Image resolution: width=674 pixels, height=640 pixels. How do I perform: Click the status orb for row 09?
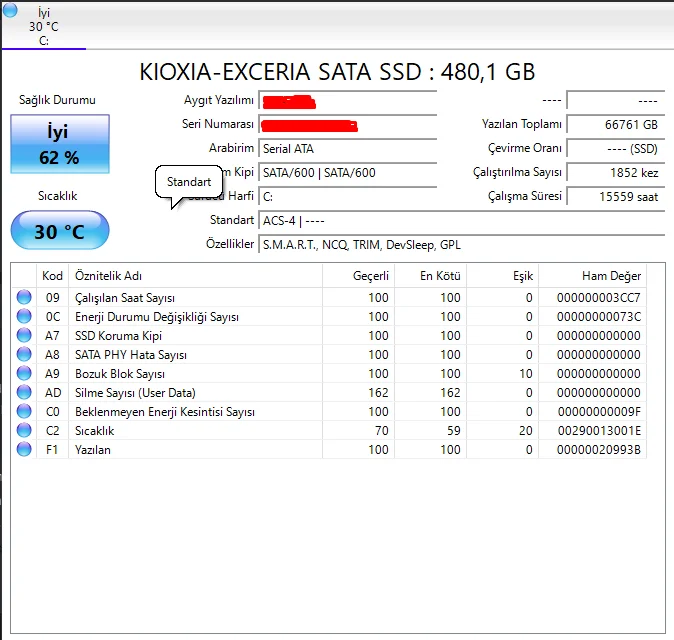[24, 297]
